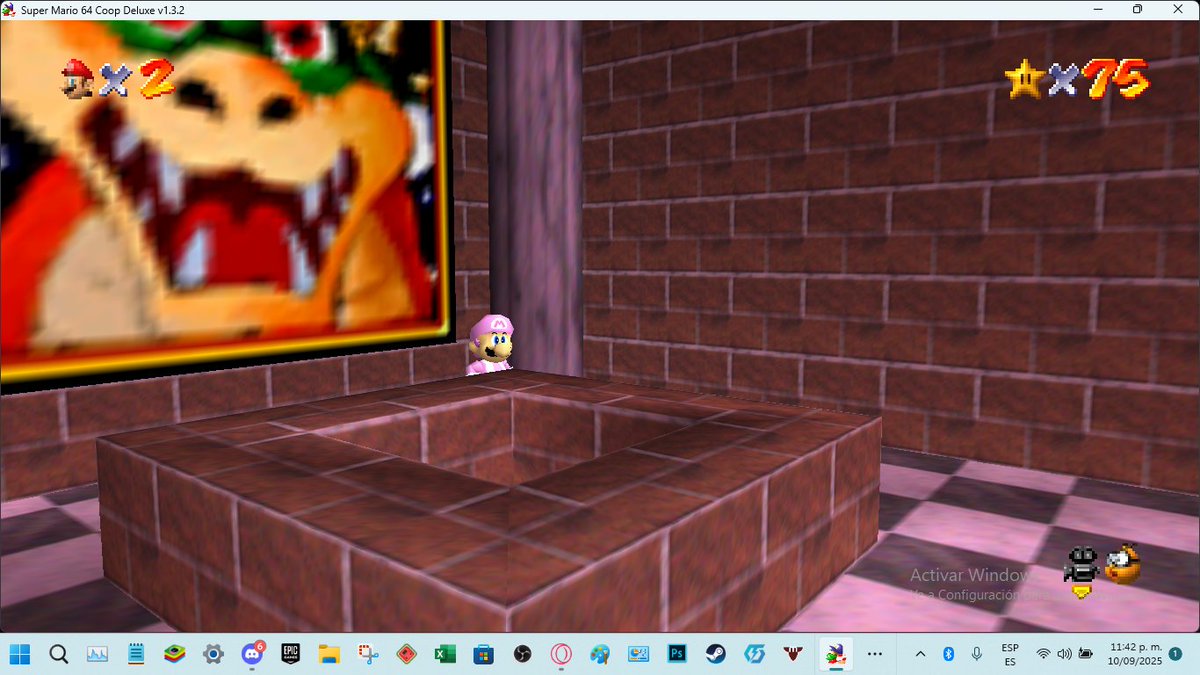The width and height of the screenshot is (1200, 675).
Task: Check the battery tray icon
Action: coord(1086,654)
